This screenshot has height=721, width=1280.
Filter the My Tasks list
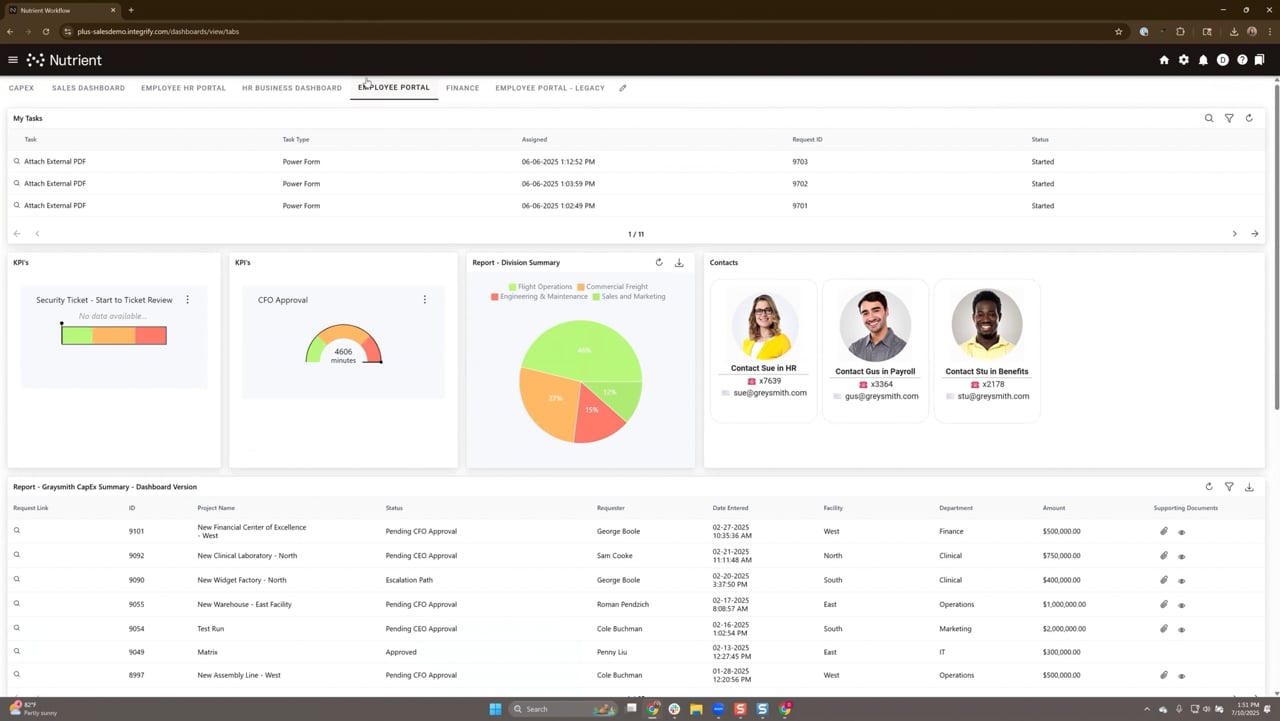click(x=1229, y=118)
